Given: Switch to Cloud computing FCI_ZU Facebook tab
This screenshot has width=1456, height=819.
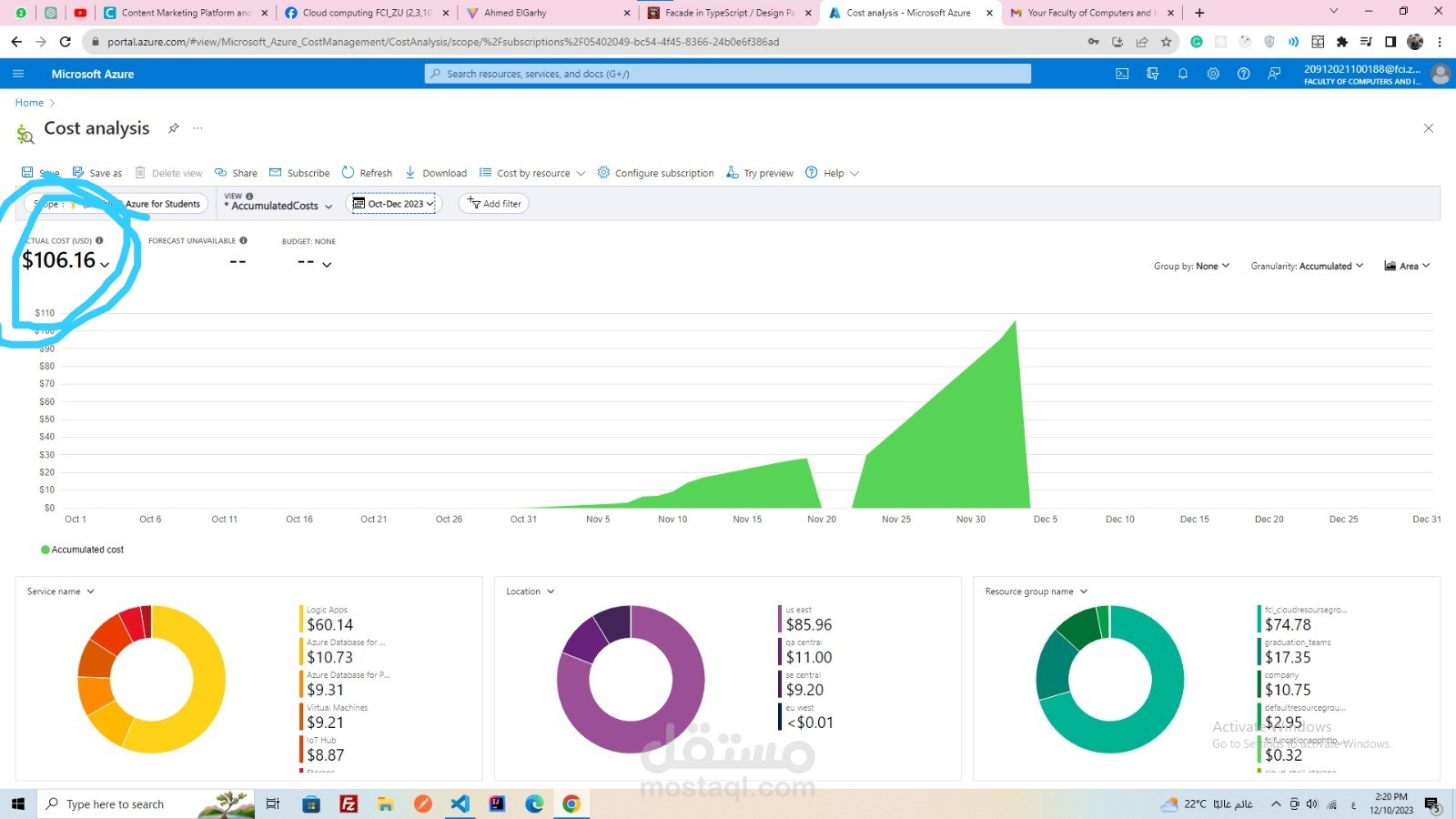Looking at the screenshot, I should click(367, 13).
